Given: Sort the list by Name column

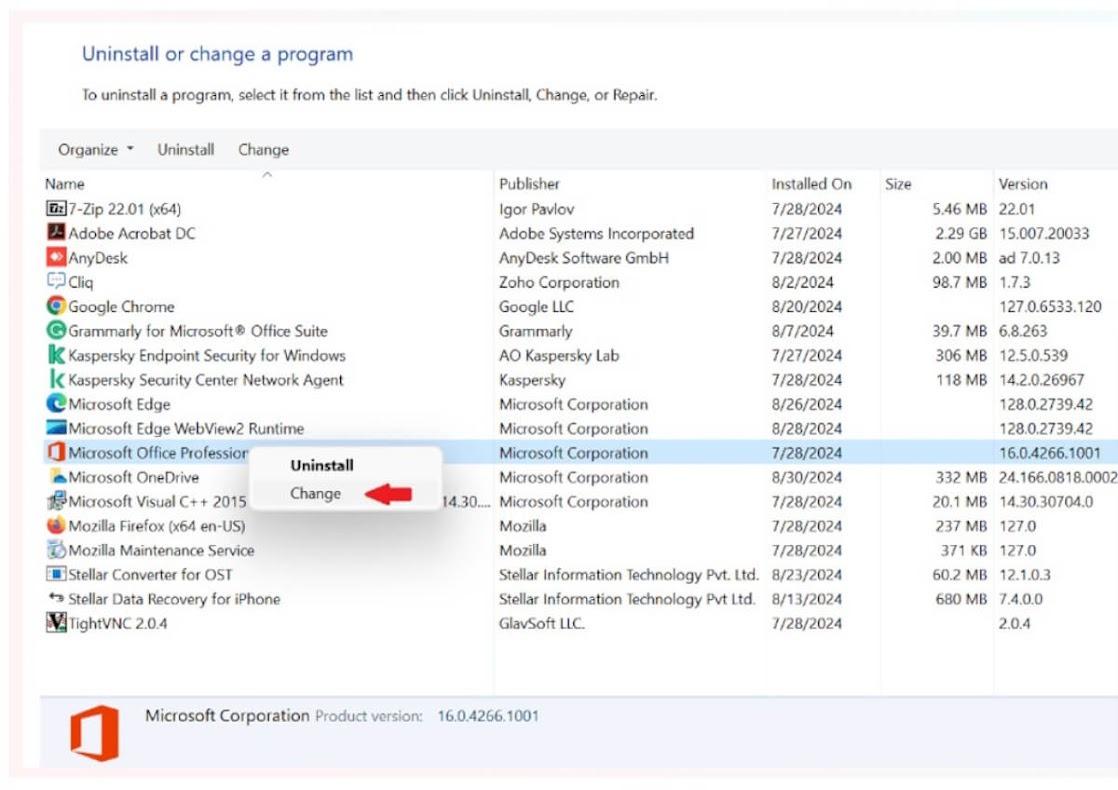Looking at the screenshot, I should point(65,184).
